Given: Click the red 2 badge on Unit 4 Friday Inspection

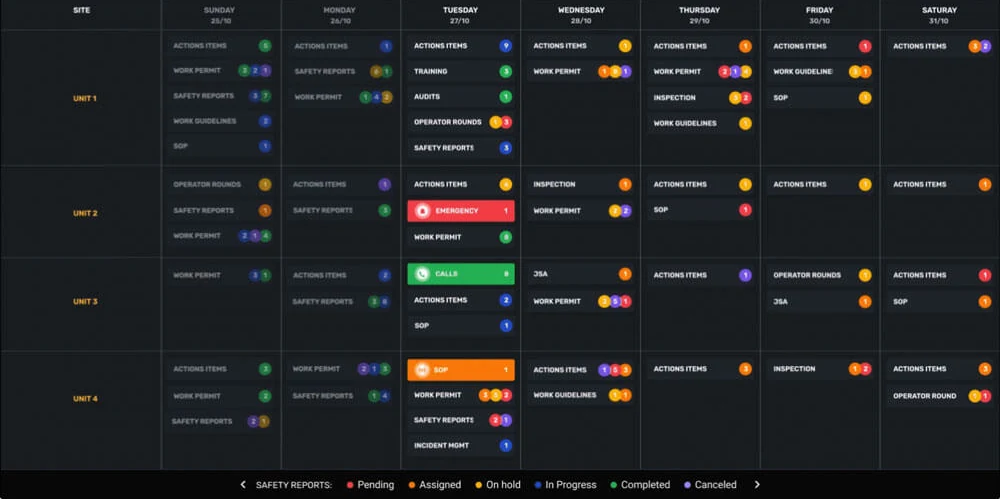Looking at the screenshot, I should pyautogui.click(x=865, y=369).
